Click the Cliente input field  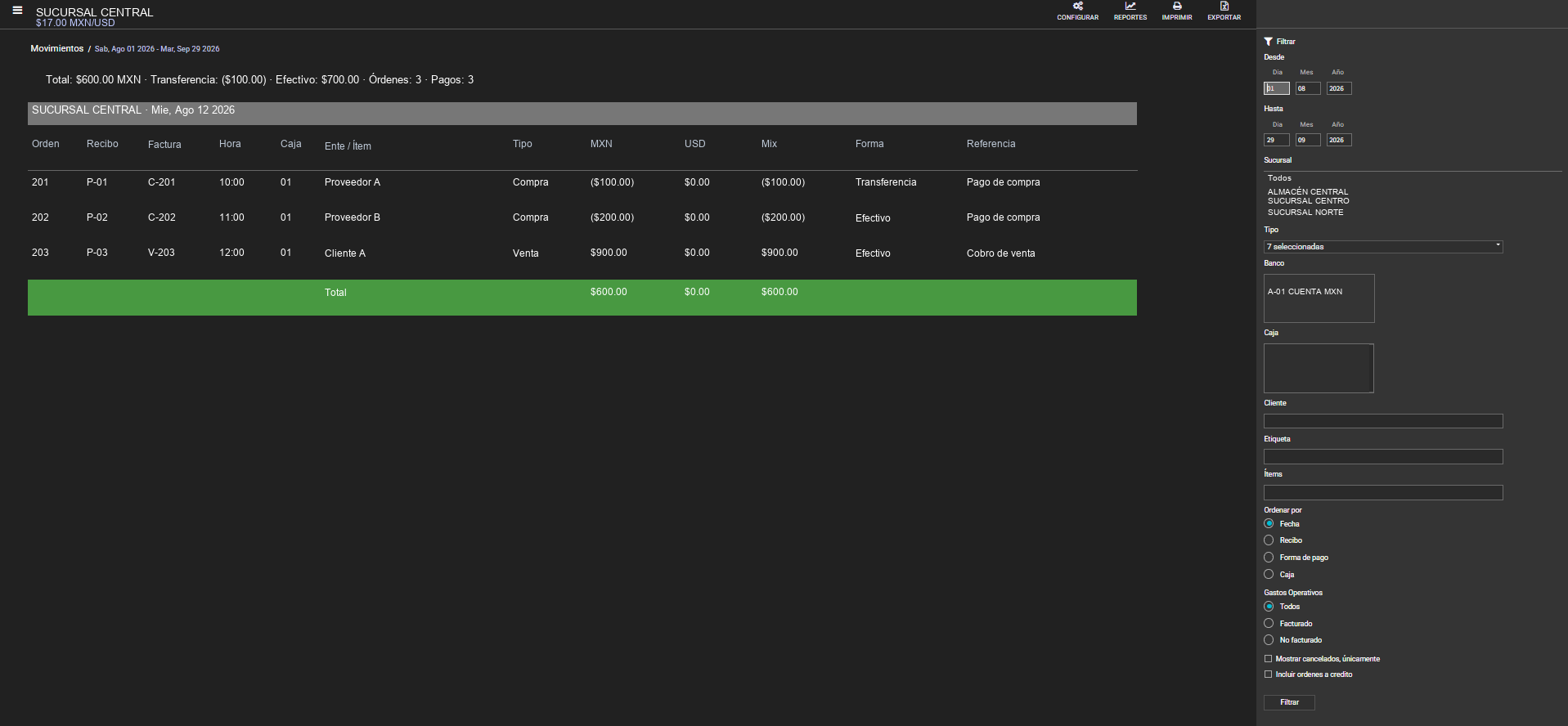(x=1383, y=421)
